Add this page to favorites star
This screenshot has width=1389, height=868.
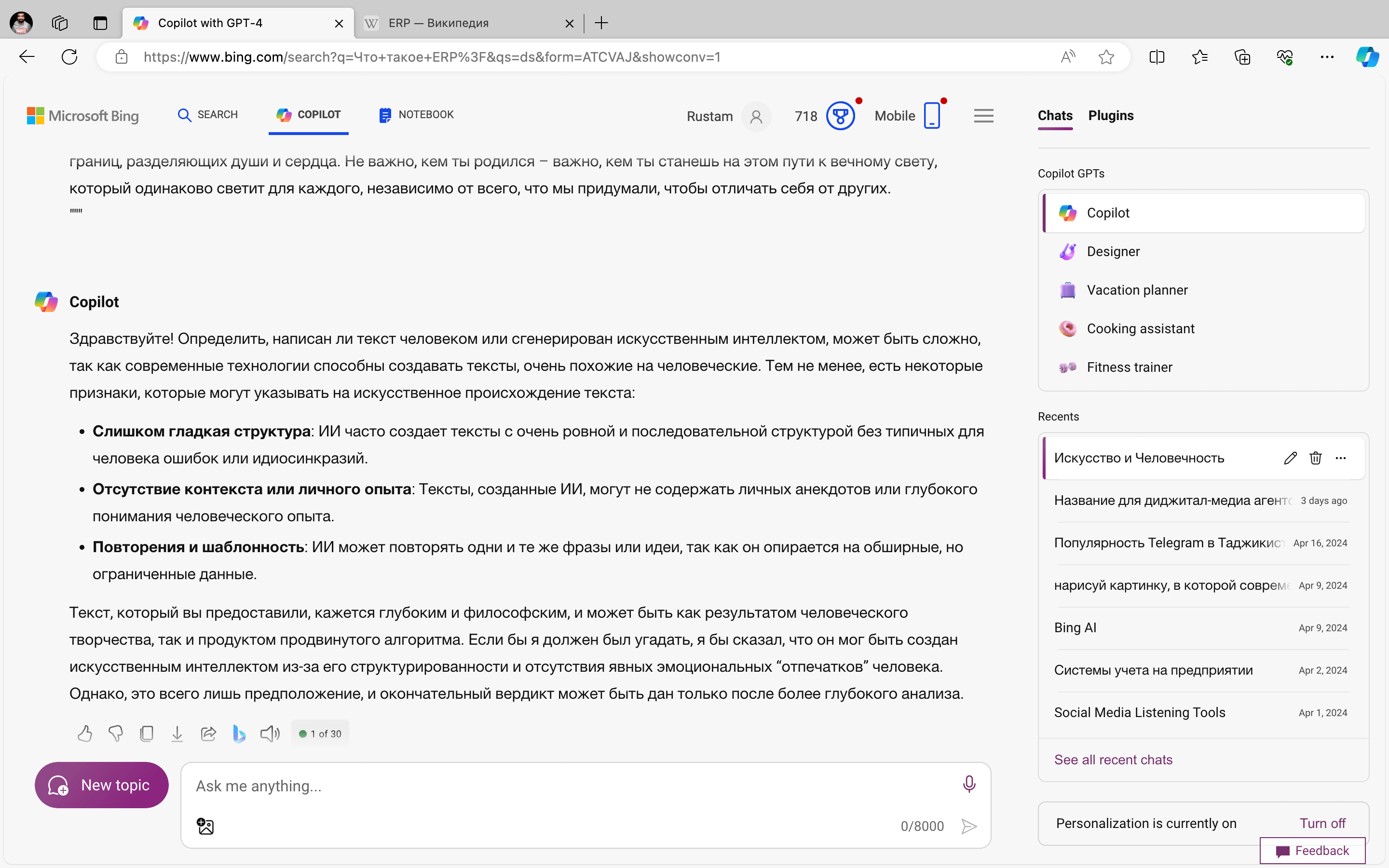click(x=1106, y=57)
